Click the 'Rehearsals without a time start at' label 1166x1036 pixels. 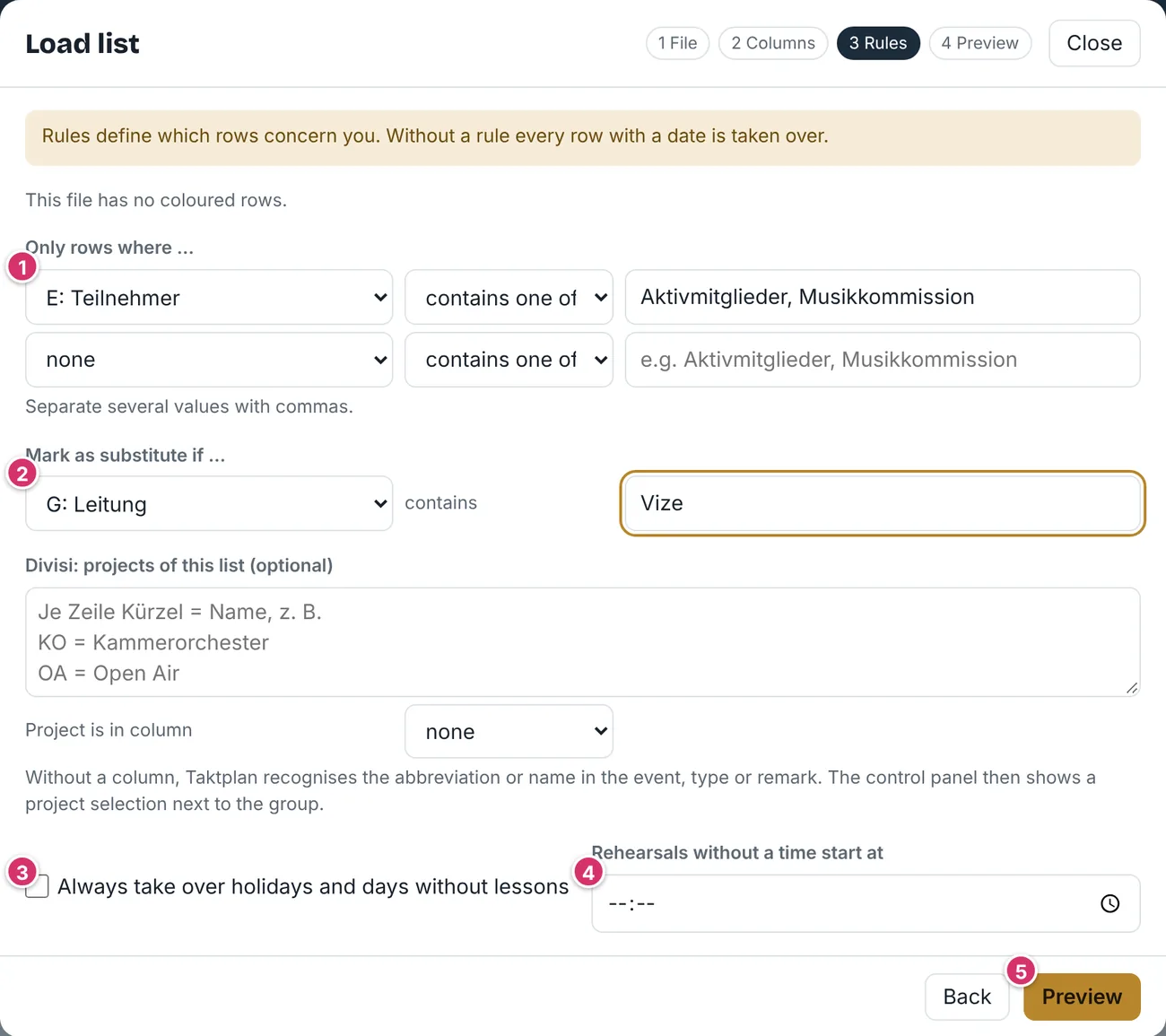click(737, 853)
